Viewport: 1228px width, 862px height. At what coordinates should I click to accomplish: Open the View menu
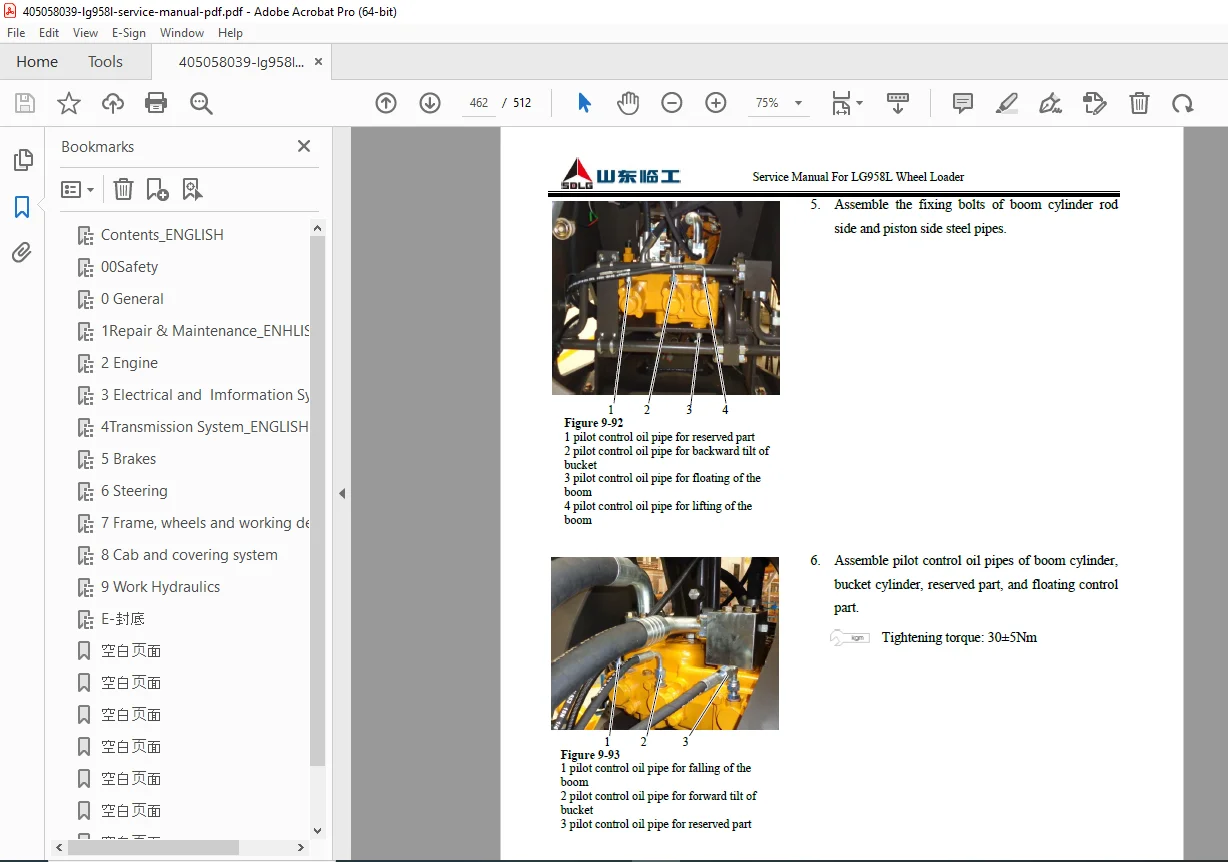pos(85,32)
